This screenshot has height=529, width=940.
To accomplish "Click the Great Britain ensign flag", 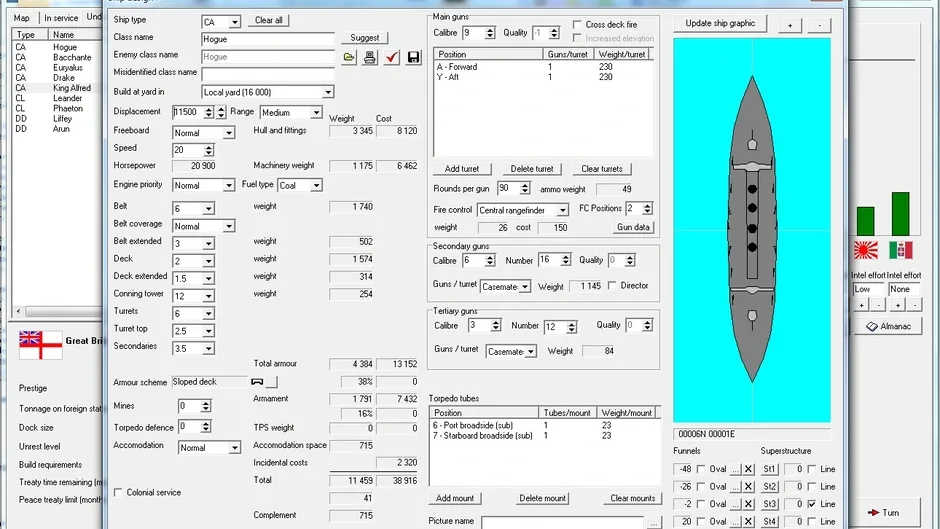I will (40, 345).
